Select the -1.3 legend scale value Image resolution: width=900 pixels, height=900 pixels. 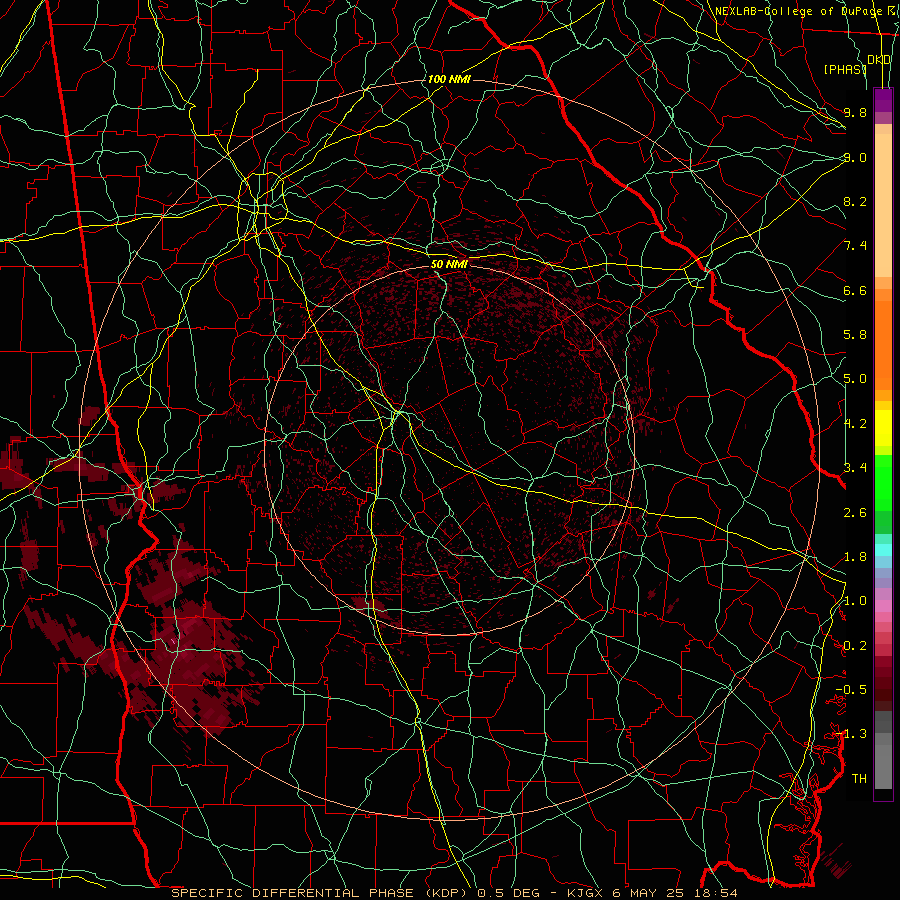pos(851,734)
